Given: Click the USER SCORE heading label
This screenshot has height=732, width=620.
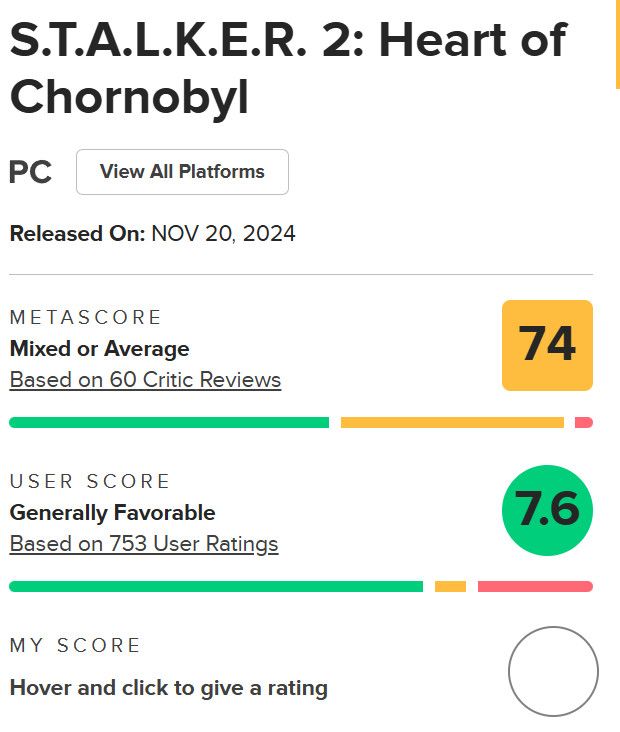Looking at the screenshot, I should (90, 482).
